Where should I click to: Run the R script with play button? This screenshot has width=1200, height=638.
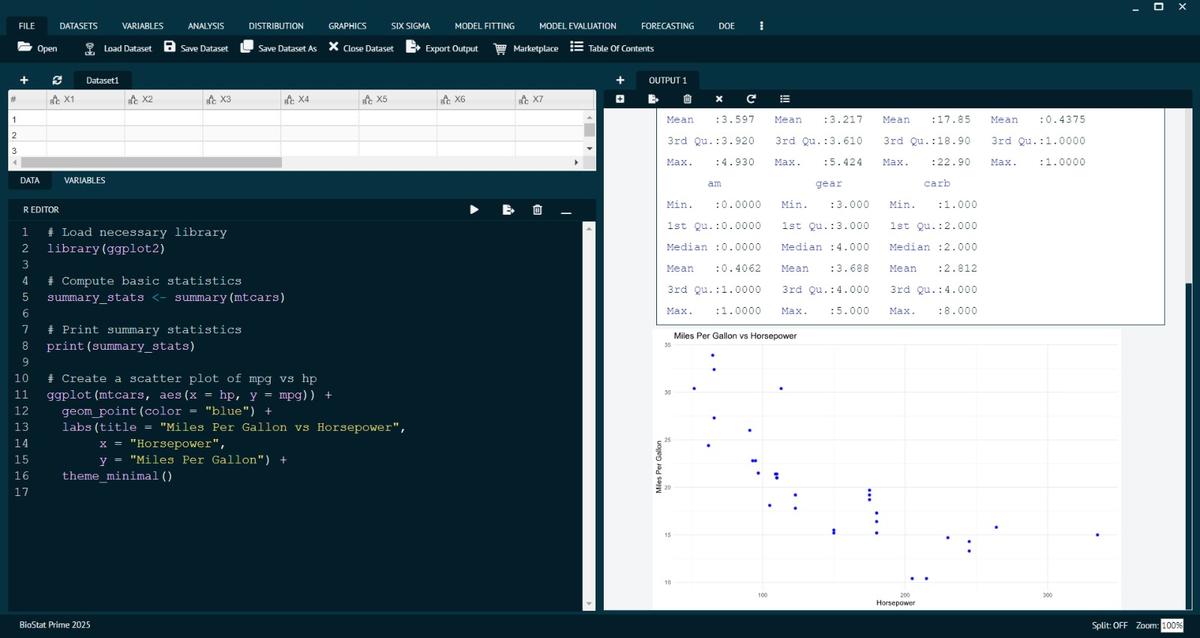point(475,210)
